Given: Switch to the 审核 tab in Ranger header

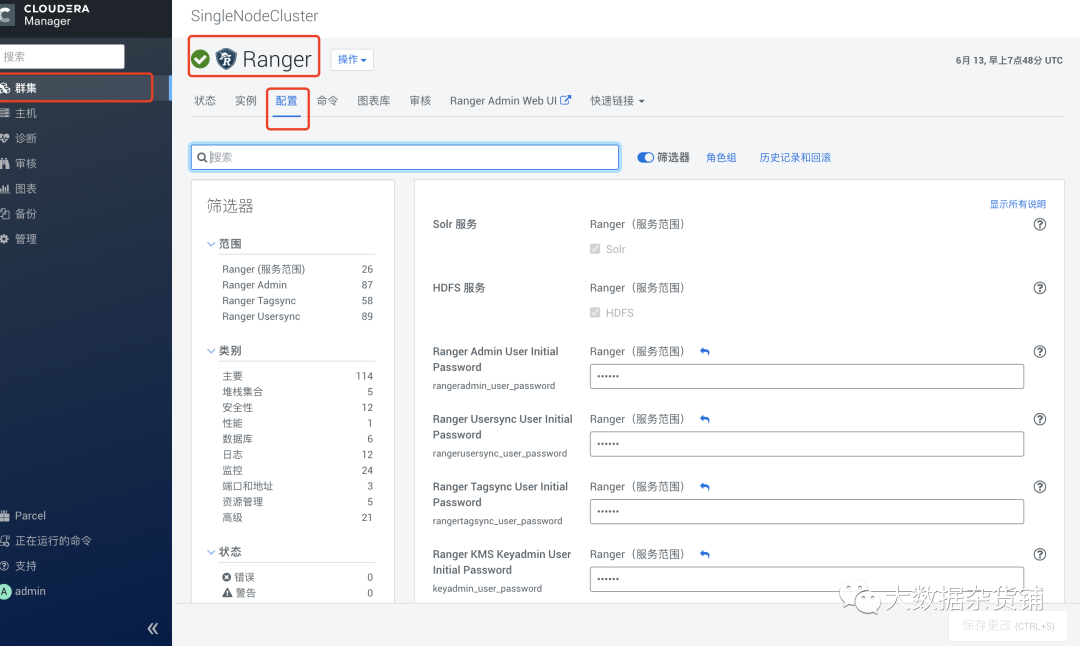Looking at the screenshot, I should point(420,101).
